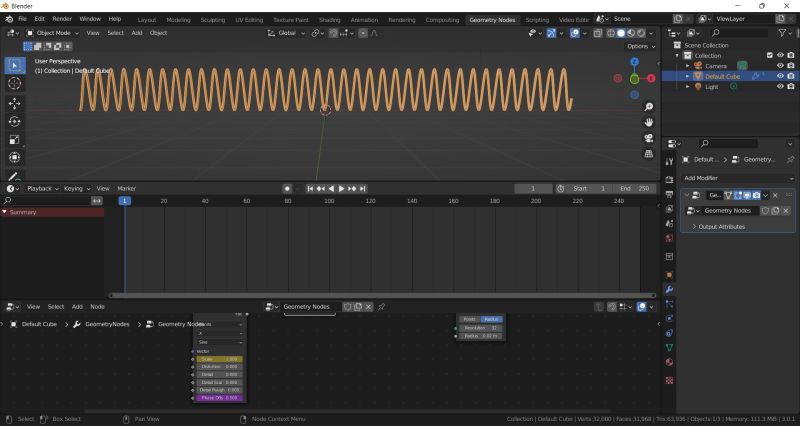Expand the Light item in outliner

click(x=687, y=87)
